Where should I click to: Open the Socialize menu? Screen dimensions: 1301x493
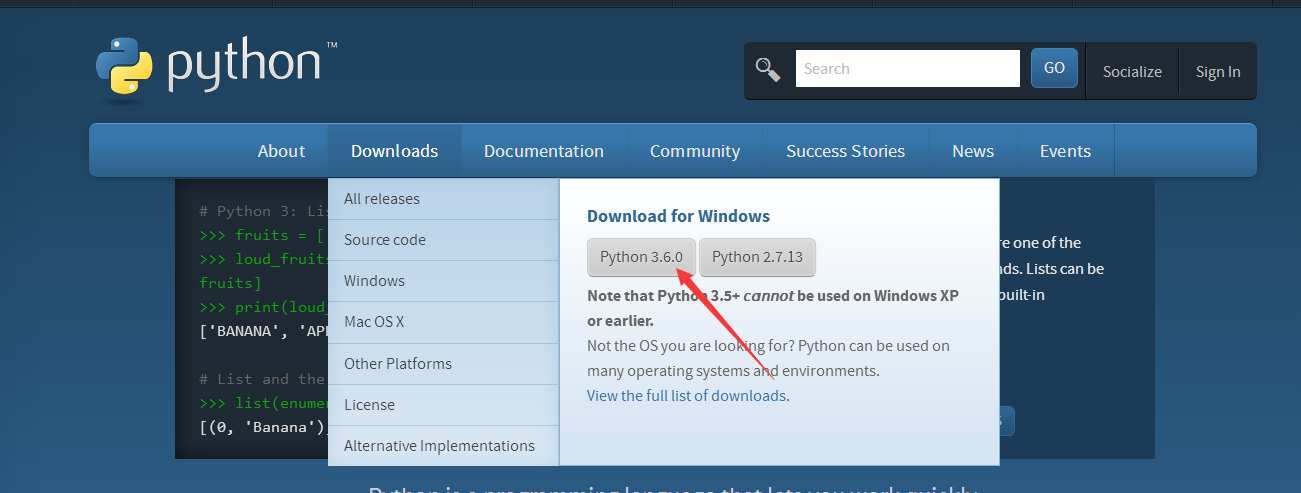(1132, 72)
